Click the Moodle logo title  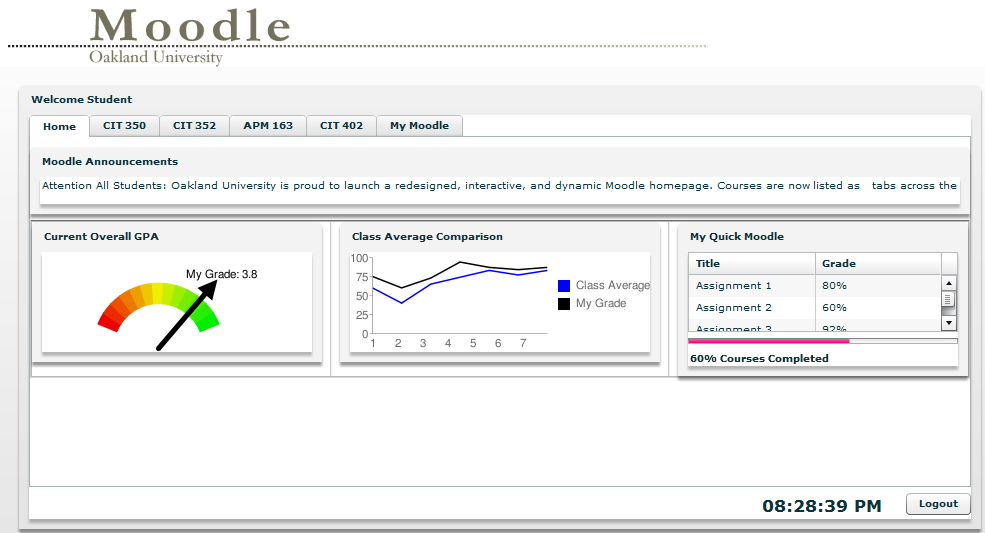(x=190, y=26)
